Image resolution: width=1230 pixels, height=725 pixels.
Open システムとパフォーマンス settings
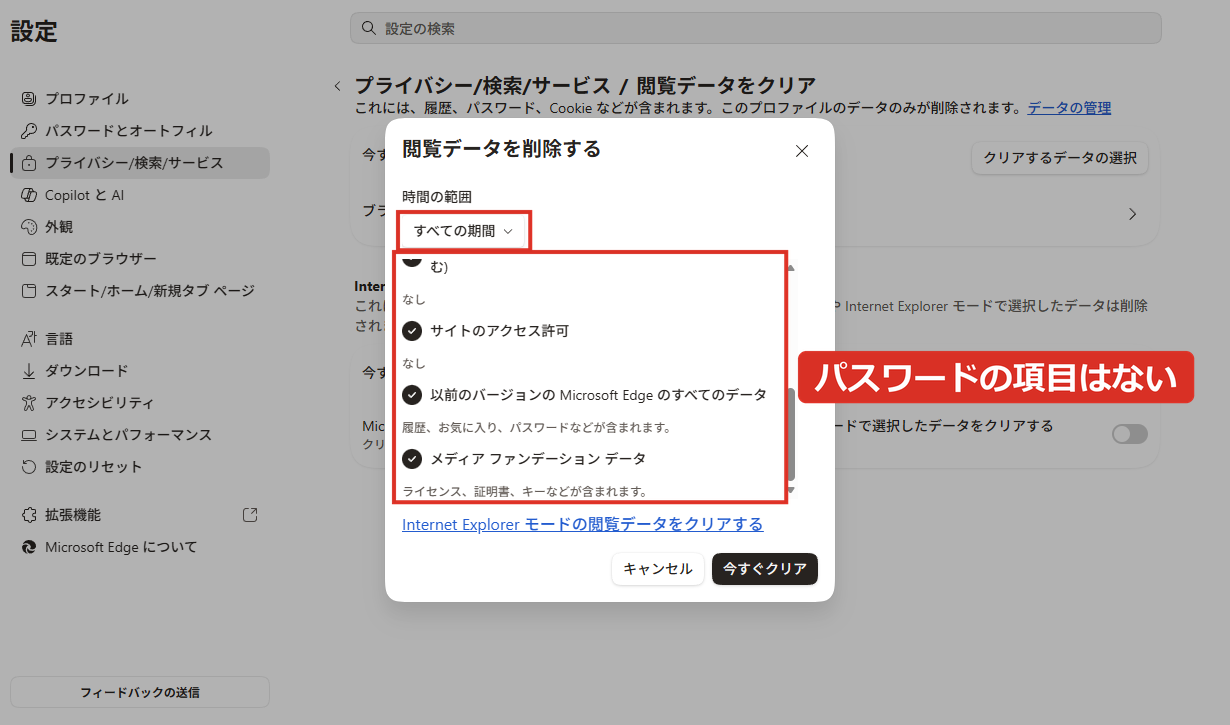click(140, 435)
